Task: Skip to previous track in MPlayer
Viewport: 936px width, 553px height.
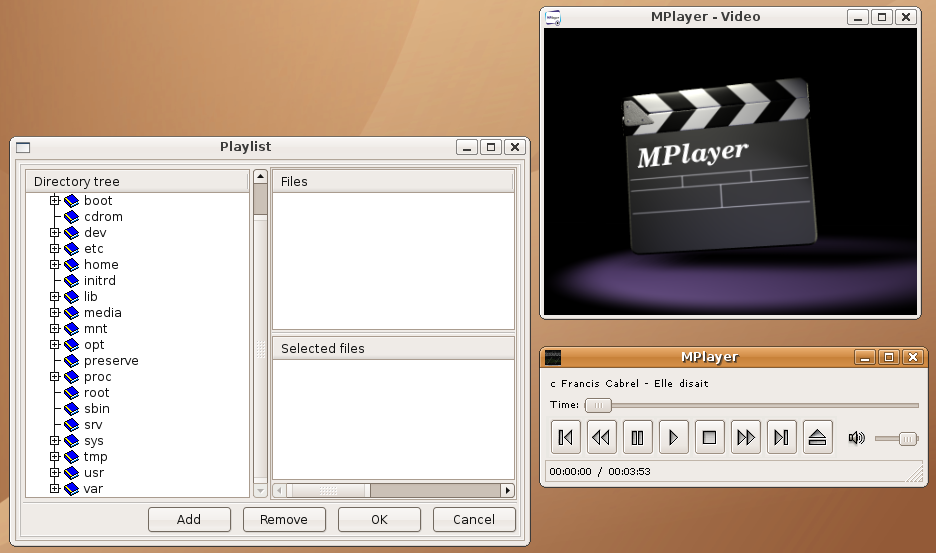Action: [x=565, y=438]
